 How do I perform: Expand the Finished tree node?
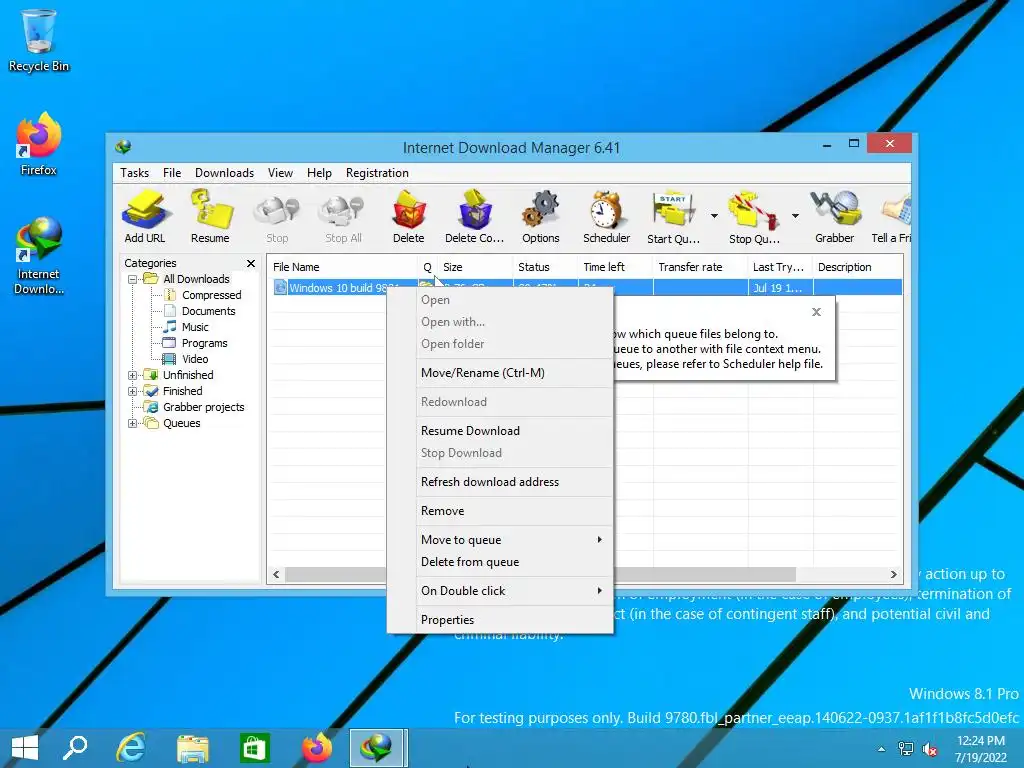click(x=132, y=392)
